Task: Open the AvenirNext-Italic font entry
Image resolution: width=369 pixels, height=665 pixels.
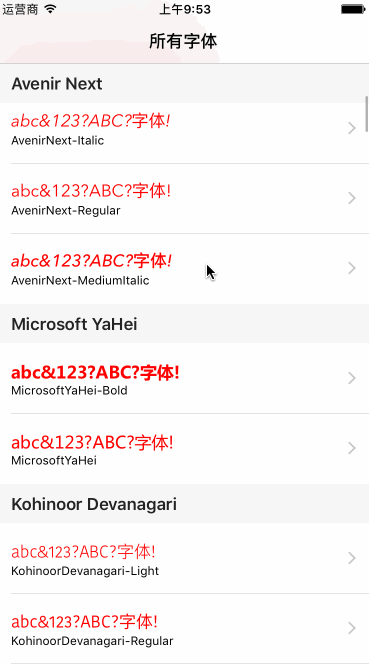Action: coord(184,128)
